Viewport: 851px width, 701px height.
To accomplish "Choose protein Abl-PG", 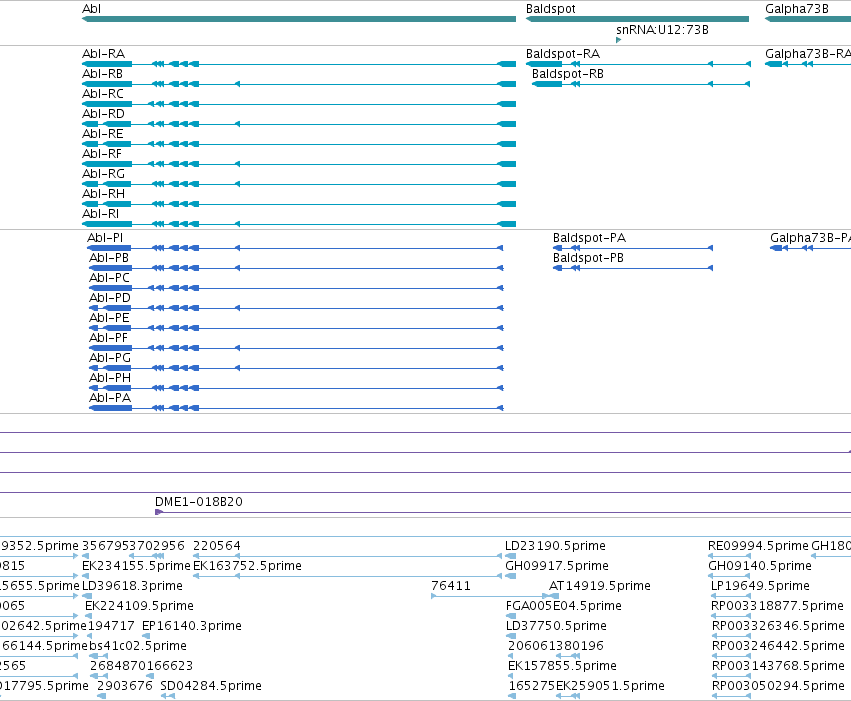I will 110,358.
